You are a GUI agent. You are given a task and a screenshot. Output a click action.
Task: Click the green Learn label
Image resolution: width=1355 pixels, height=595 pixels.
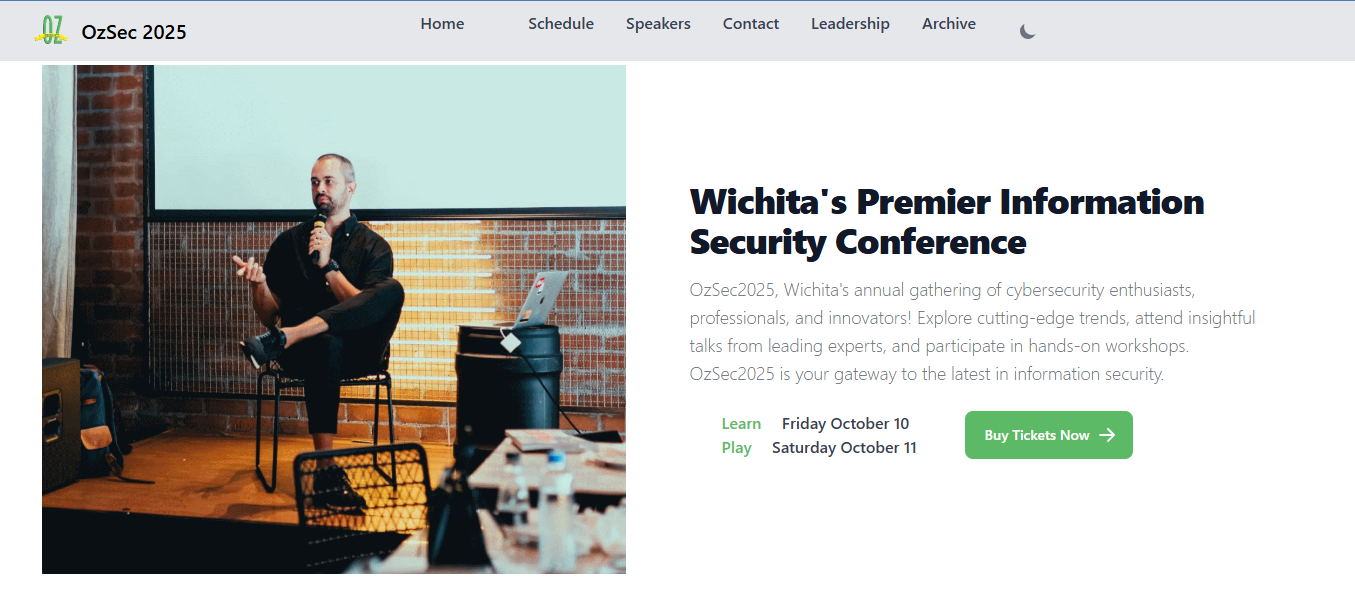741,424
